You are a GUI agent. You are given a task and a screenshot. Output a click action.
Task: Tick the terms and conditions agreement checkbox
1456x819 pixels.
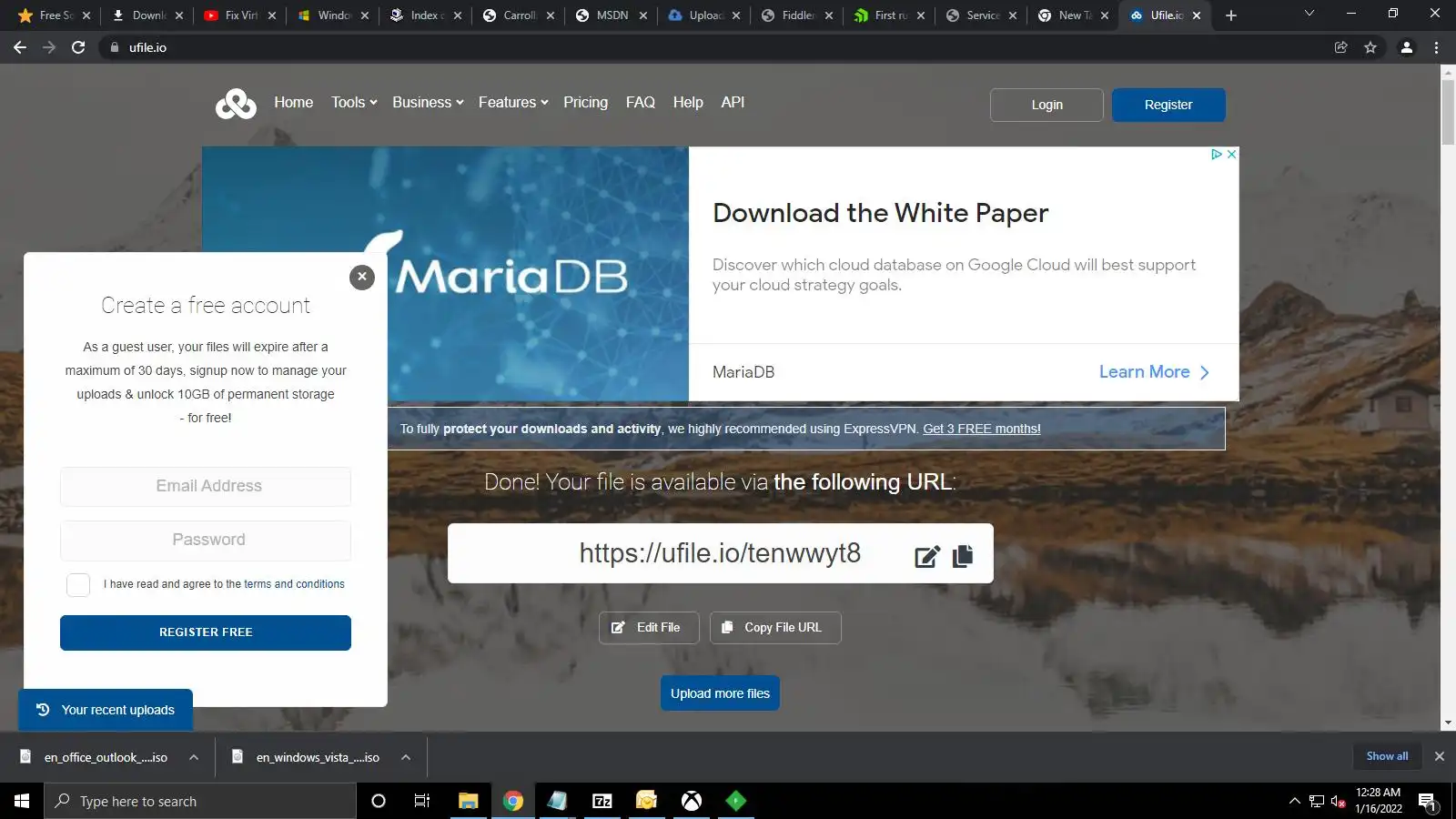point(78,585)
